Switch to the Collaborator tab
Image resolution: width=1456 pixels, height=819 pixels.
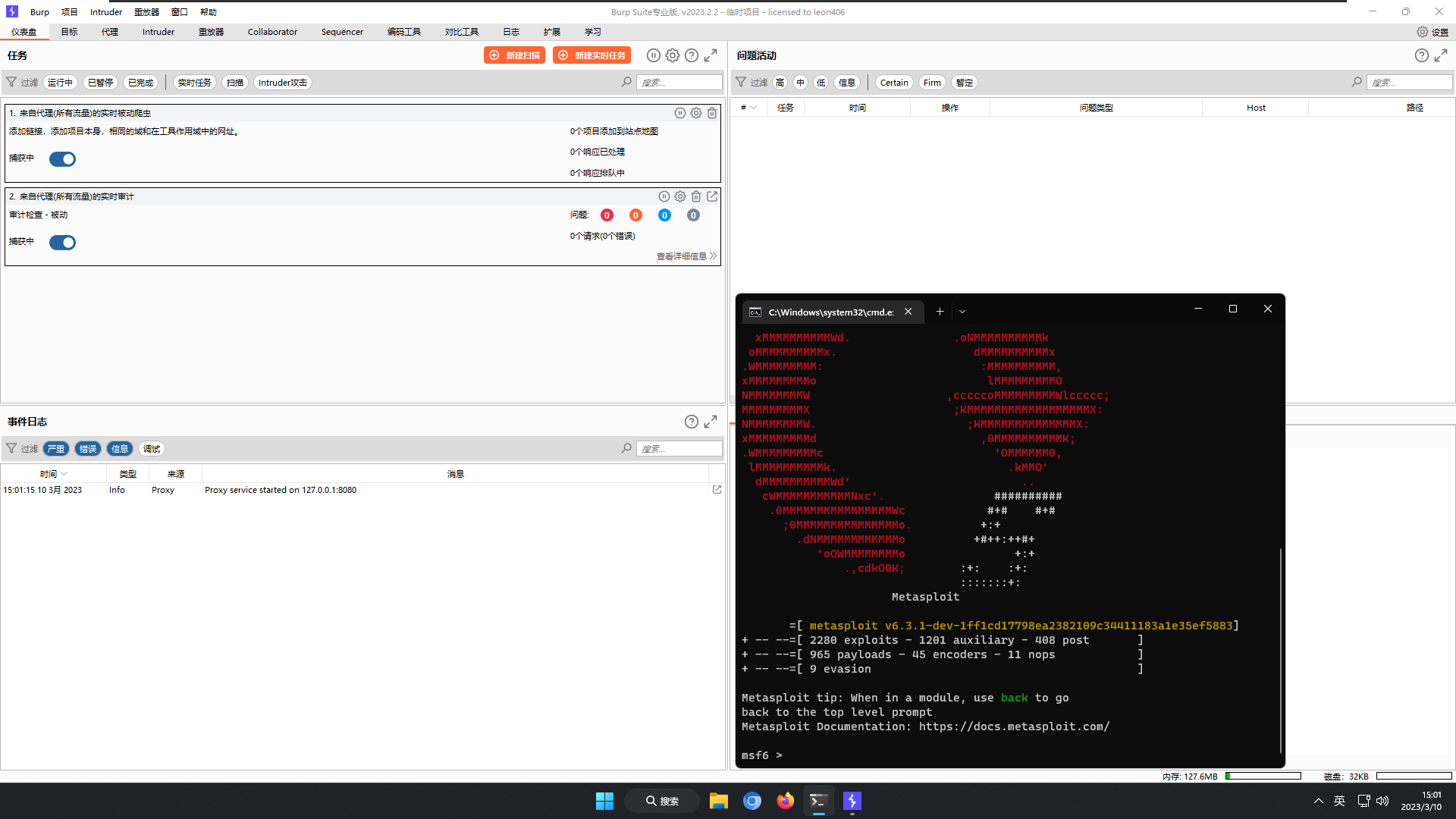[x=271, y=31]
